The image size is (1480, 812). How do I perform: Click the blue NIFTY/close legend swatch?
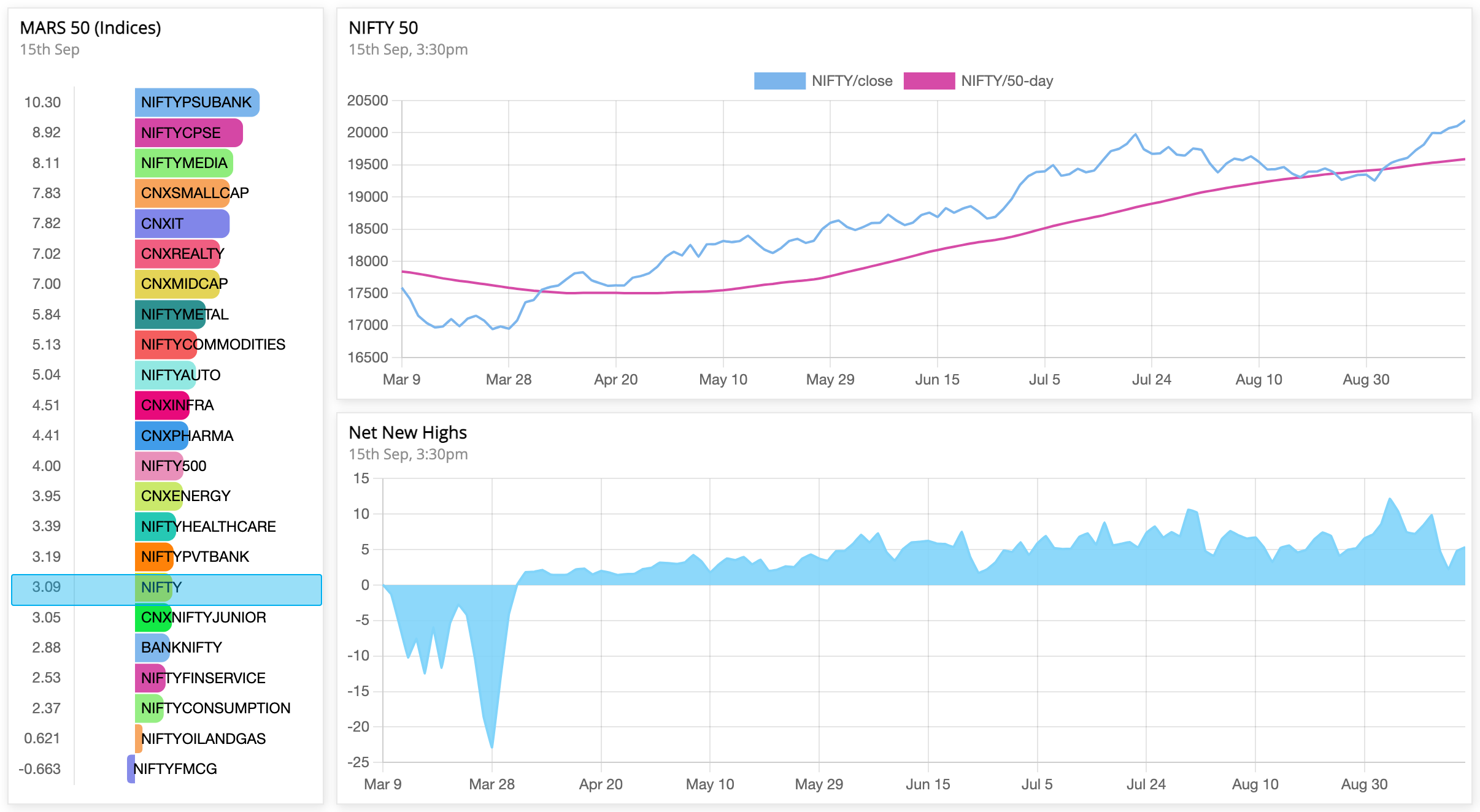(x=779, y=81)
